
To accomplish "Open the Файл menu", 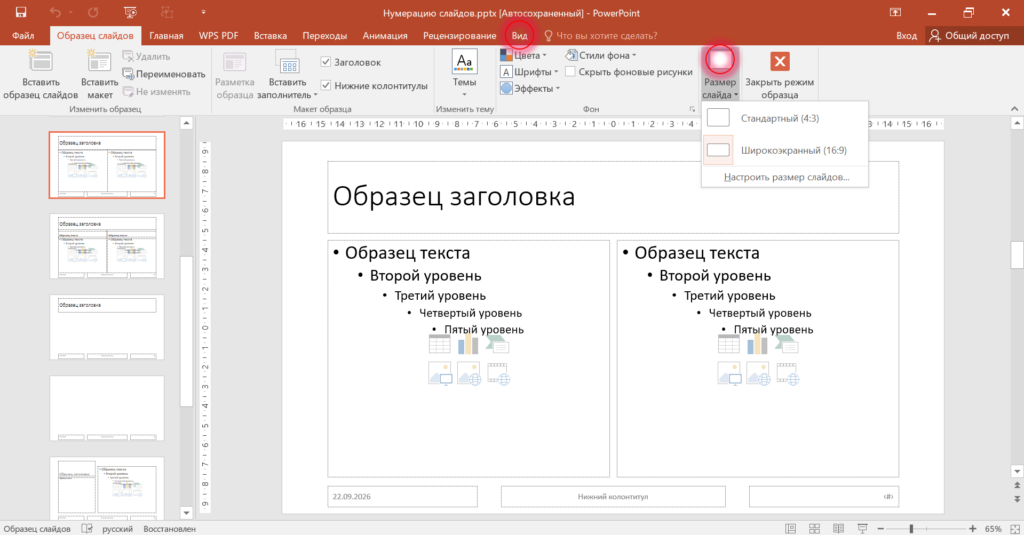I will 23,35.
